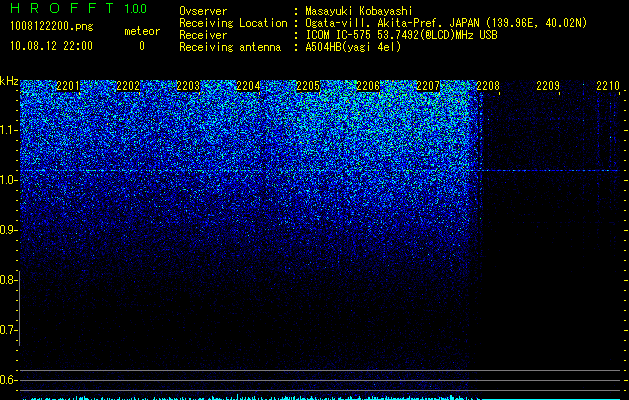Select the Ogata-vill. Akita-Pref. JAPAN location text
This screenshot has height=400, width=629.
pyautogui.click(x=446, y=23)
